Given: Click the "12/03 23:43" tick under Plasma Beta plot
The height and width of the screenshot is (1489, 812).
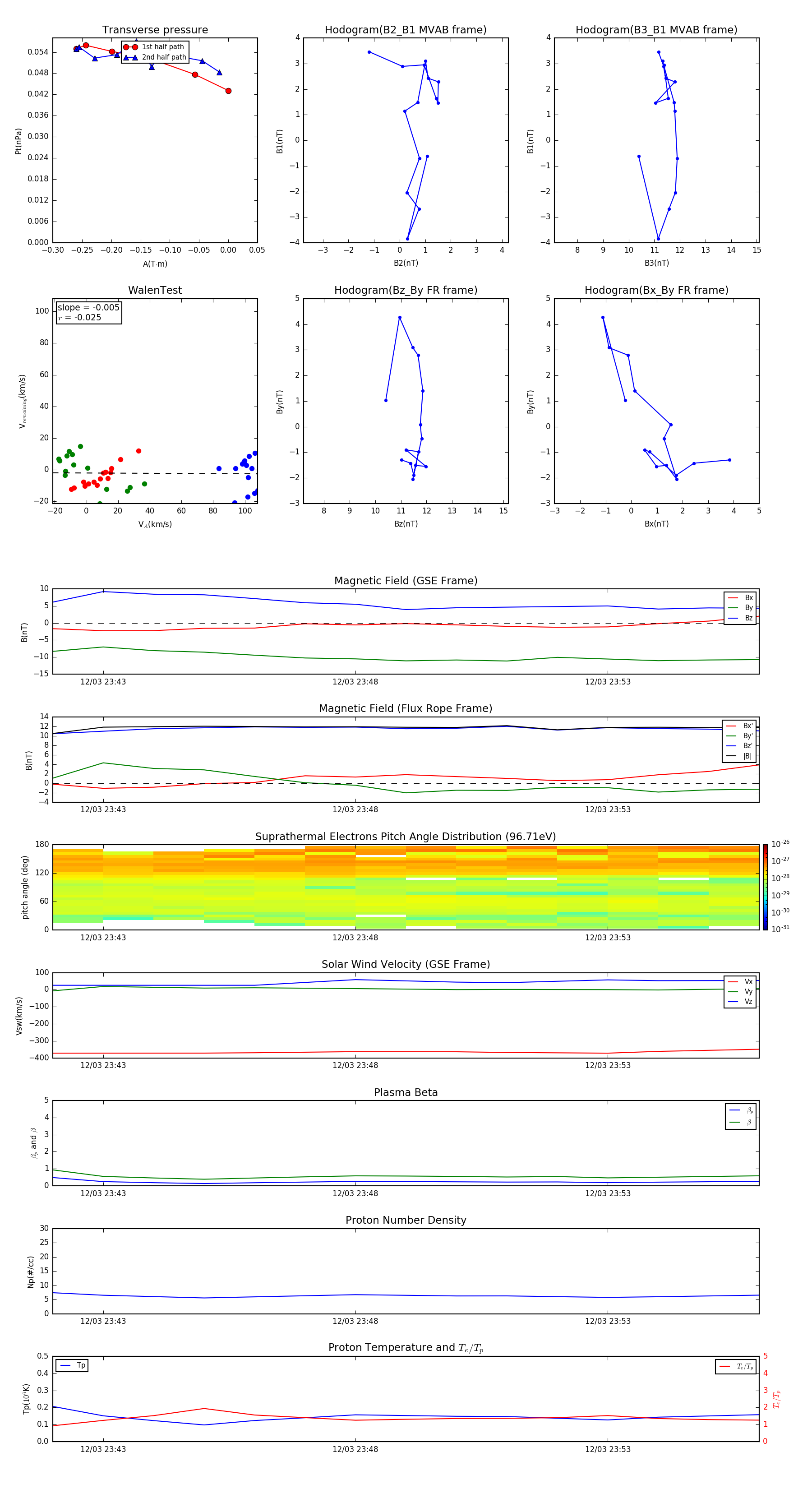Looking at the screenshot, I should pyautogui.click(x=103, y=1193).
